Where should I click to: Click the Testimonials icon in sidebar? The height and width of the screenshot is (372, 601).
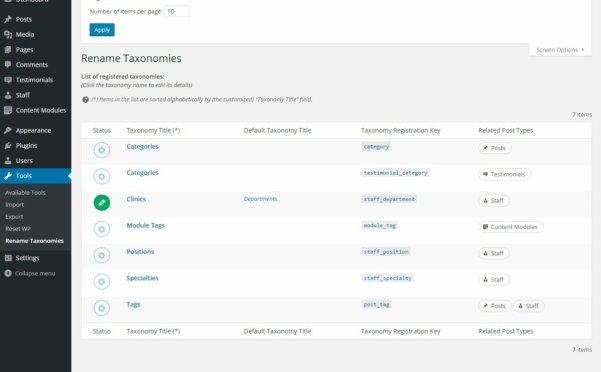click(8, 80)
